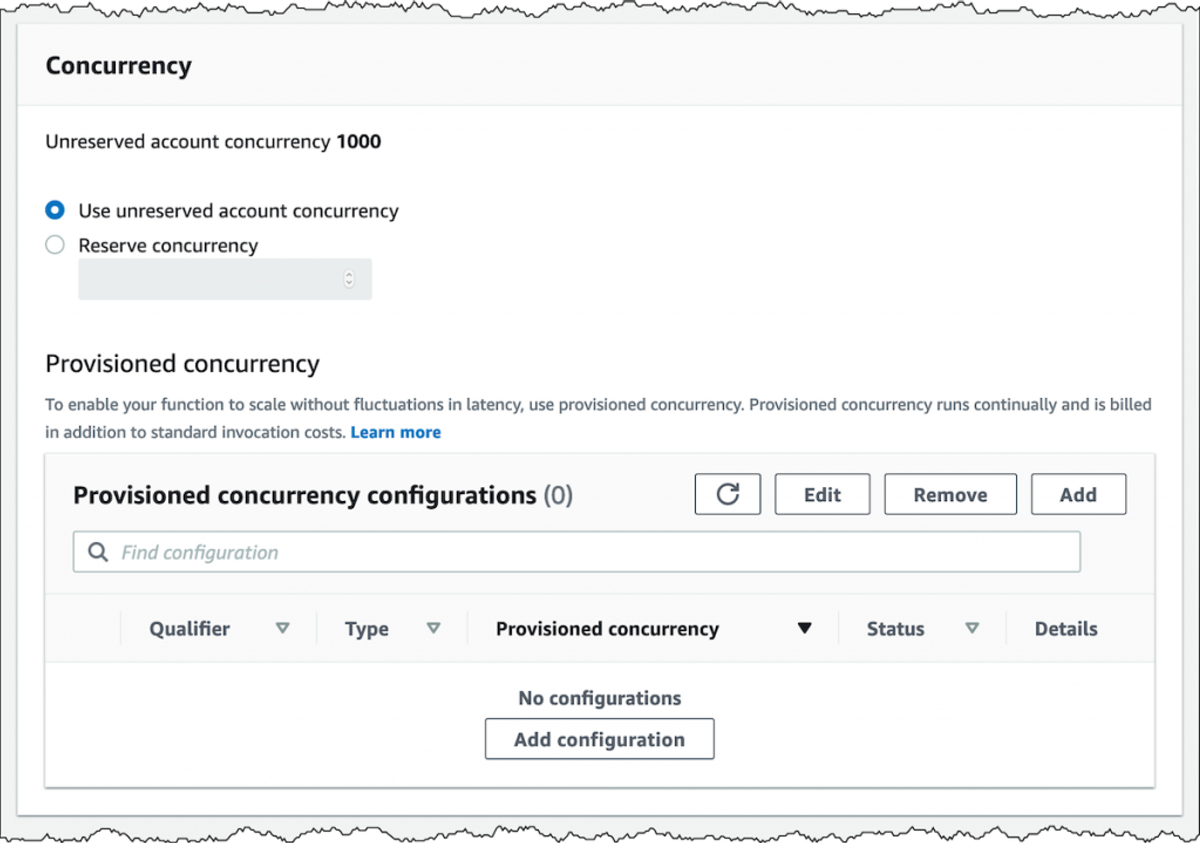Image resolution: width=1200 pixels, height=843 pixels.
Task: Click the search magnifier icon
Action: point(98,552)
